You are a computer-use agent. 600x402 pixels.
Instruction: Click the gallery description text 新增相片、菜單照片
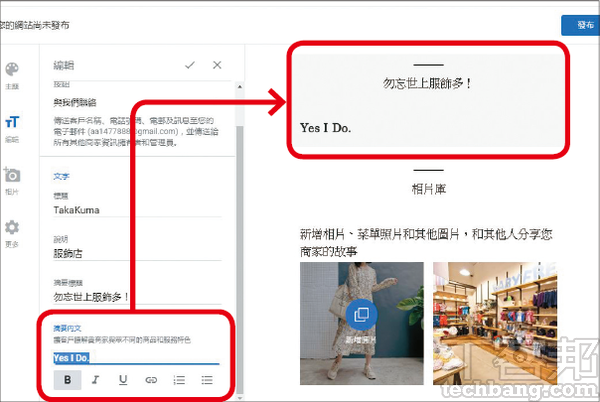[x=426, y=243]
